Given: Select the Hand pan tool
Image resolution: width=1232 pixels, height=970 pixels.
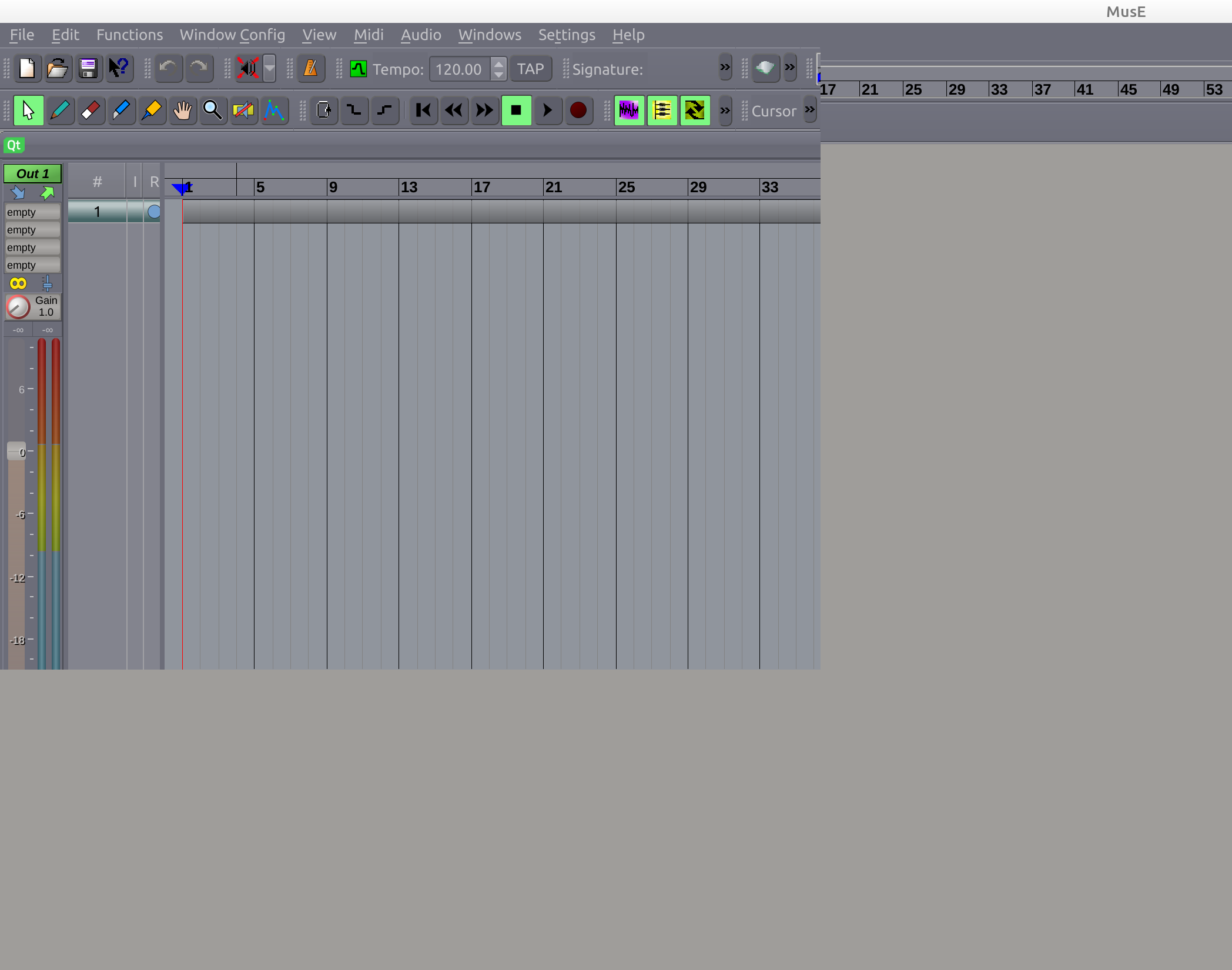Looking at the screenshot, I should 182,111.
